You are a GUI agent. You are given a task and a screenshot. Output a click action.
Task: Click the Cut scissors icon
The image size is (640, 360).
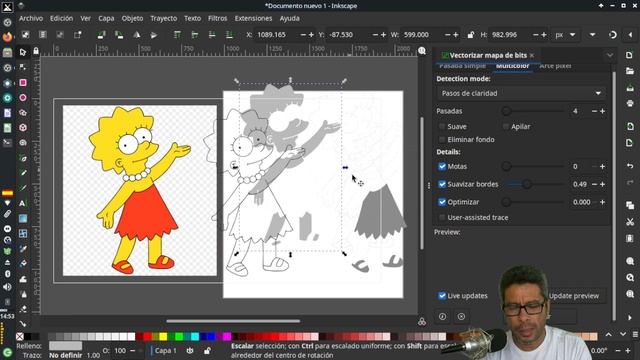(x=630, y=222)
